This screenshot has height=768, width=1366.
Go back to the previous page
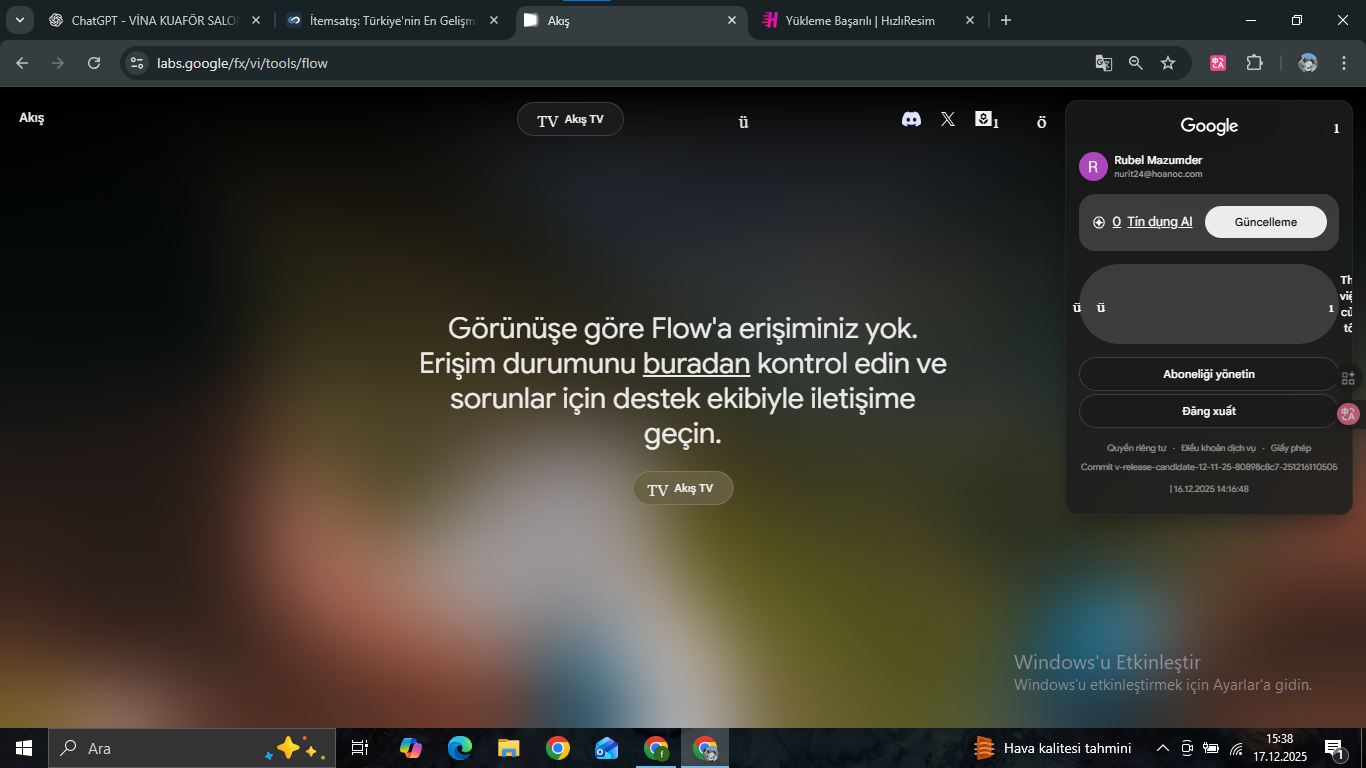tap(23, 63)
